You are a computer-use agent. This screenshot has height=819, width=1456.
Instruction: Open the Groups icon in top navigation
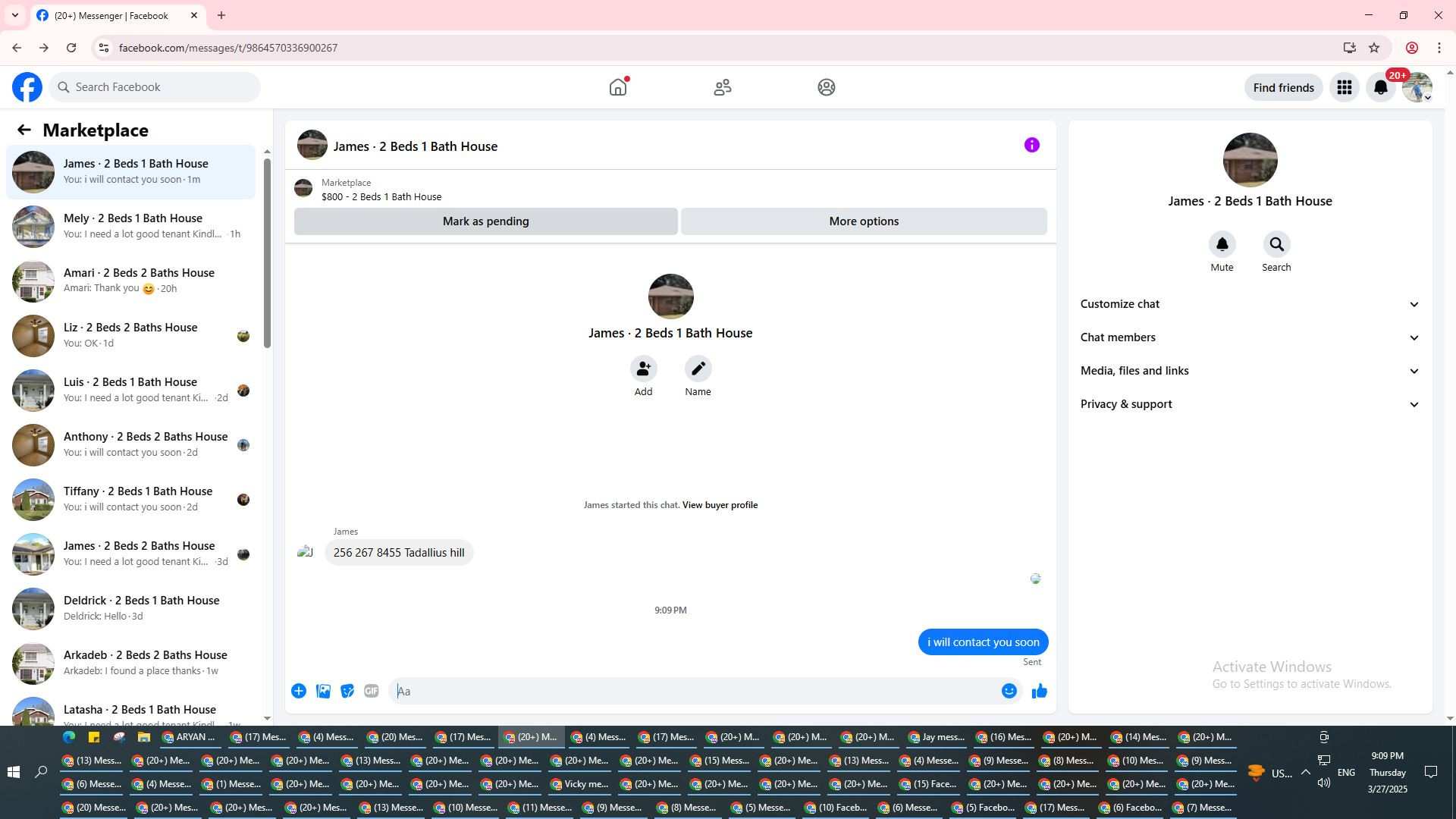(827, 87)
